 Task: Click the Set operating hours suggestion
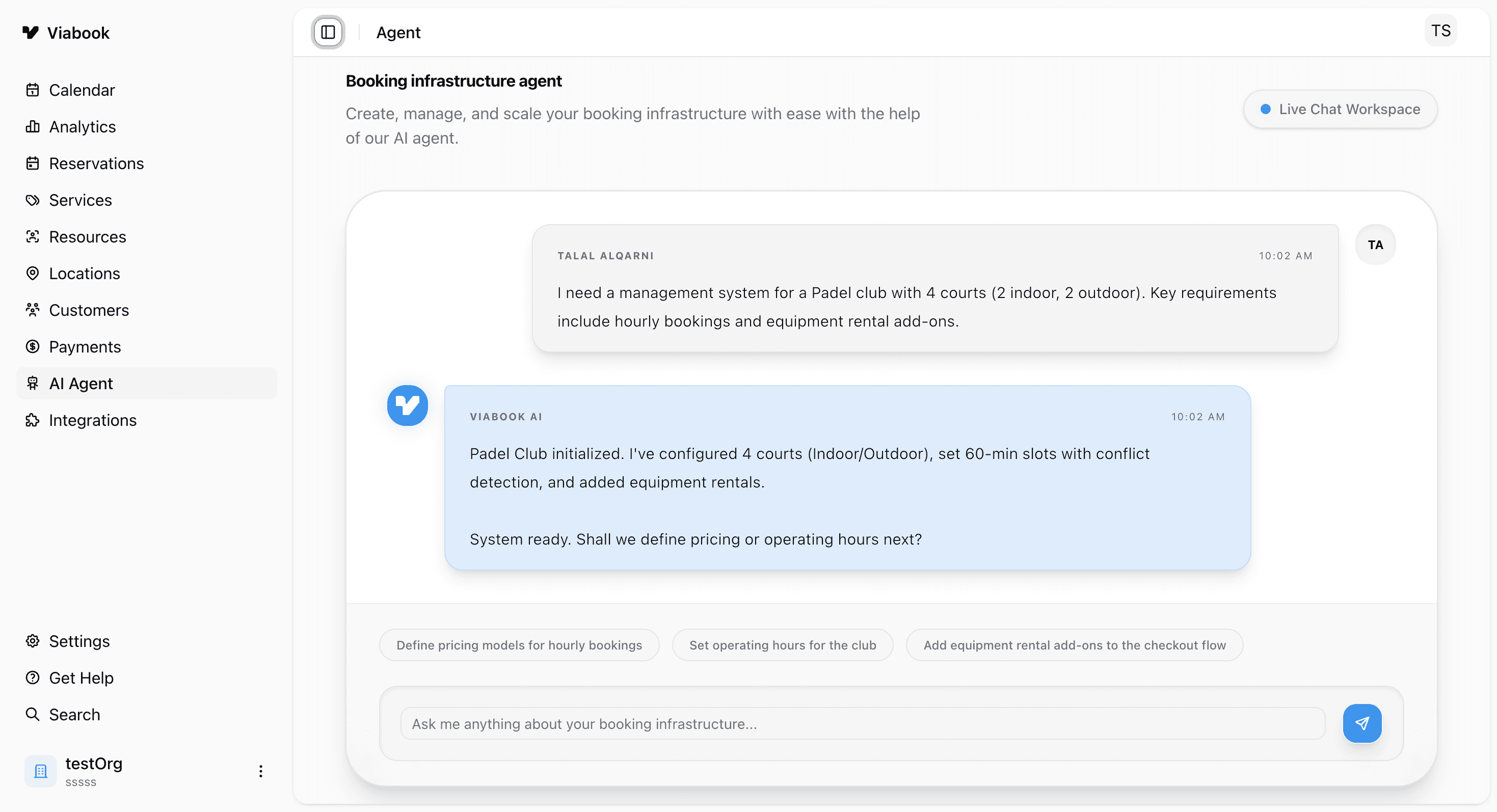point(782,645)
